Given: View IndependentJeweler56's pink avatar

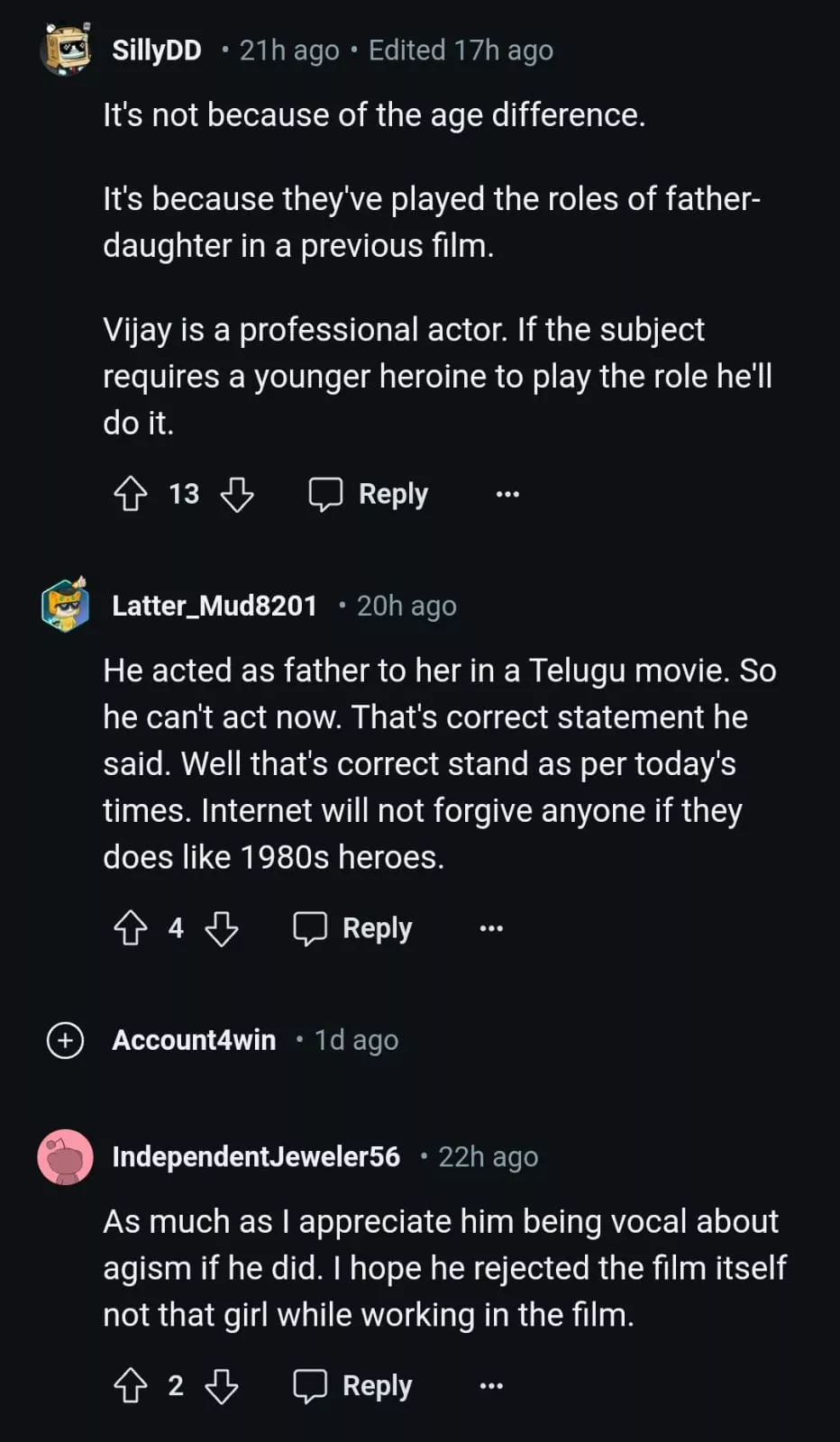Looking at the screenshot, I should click(66, 1157).
